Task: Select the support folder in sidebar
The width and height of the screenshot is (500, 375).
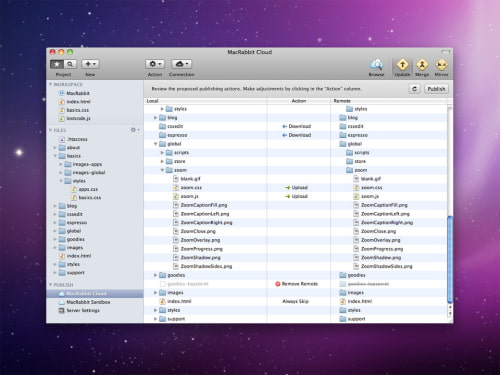Action: point(76,273)
